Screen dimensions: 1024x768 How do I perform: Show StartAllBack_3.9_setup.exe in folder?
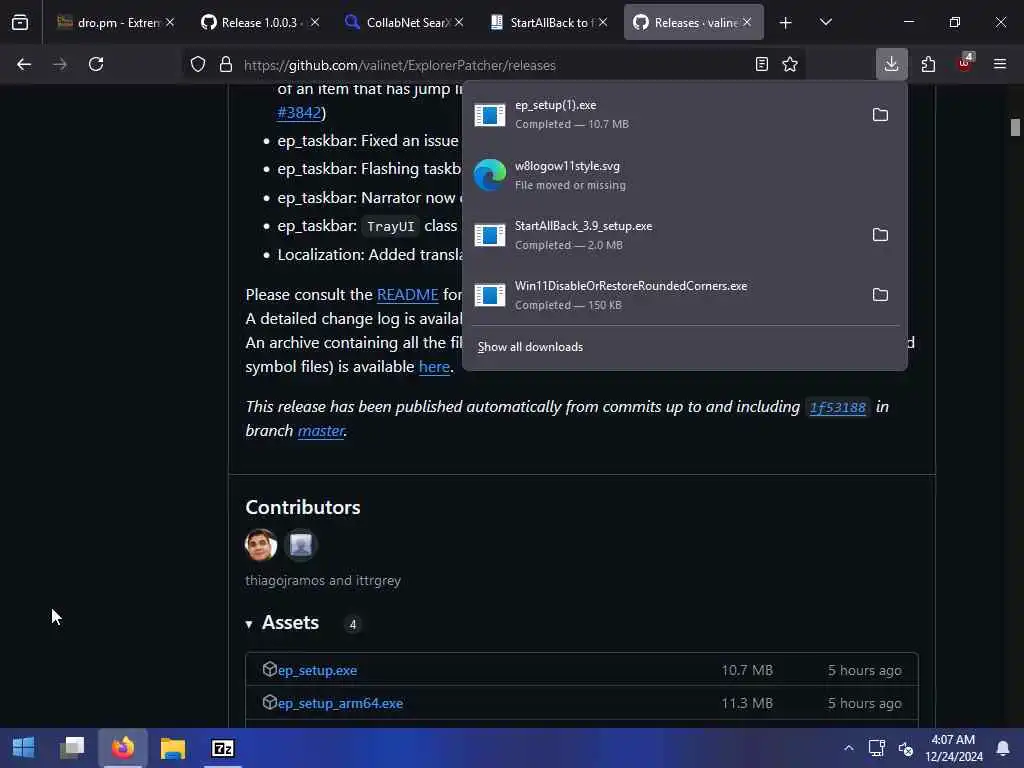coord(880,235)
